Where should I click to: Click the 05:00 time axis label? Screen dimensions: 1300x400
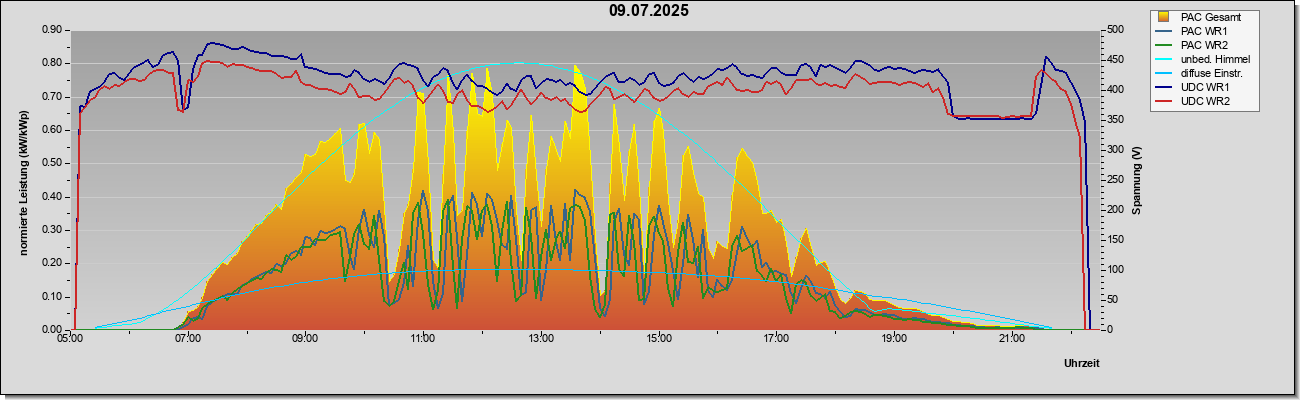tap(70, 339)
